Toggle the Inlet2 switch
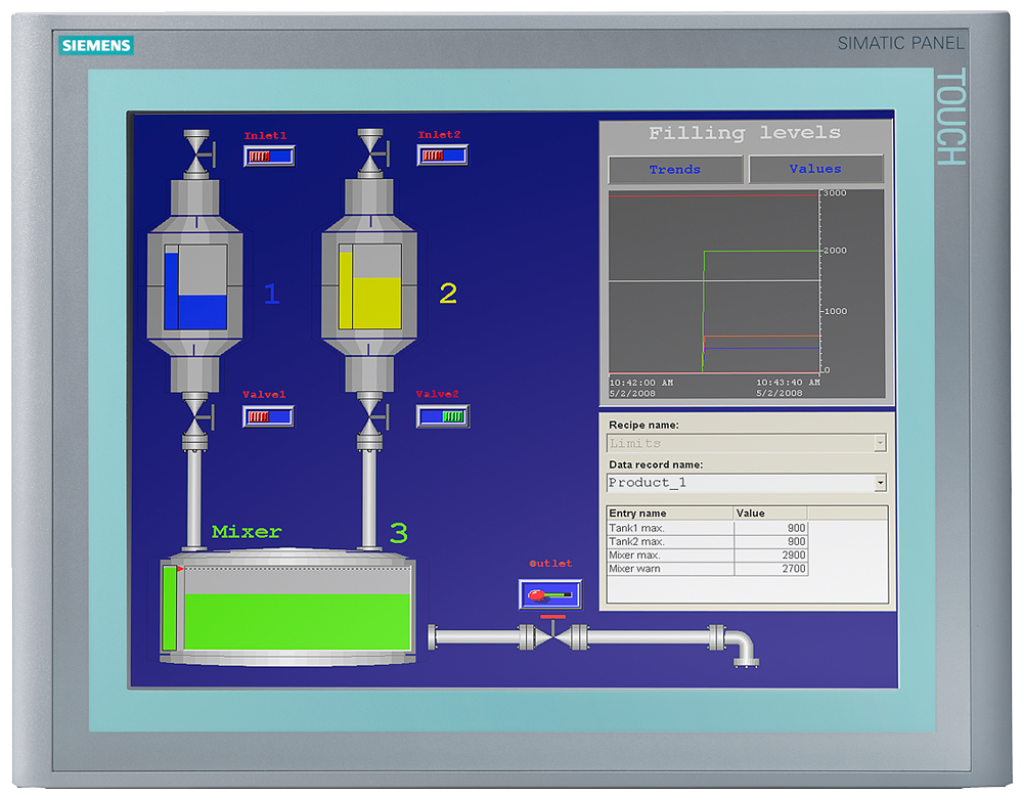Image resolution: width=1024 pixels, height=800 pixels. (x=443, y=155)
